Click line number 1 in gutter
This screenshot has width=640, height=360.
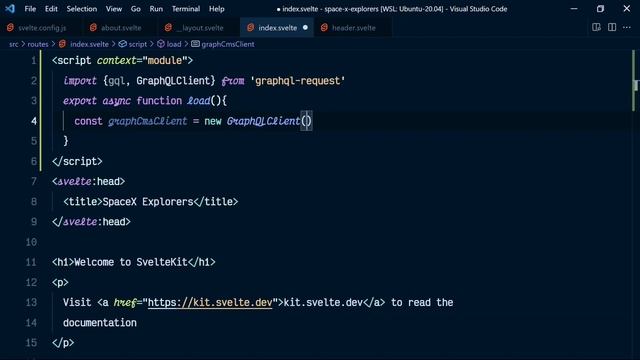click(x=33, y=61)
